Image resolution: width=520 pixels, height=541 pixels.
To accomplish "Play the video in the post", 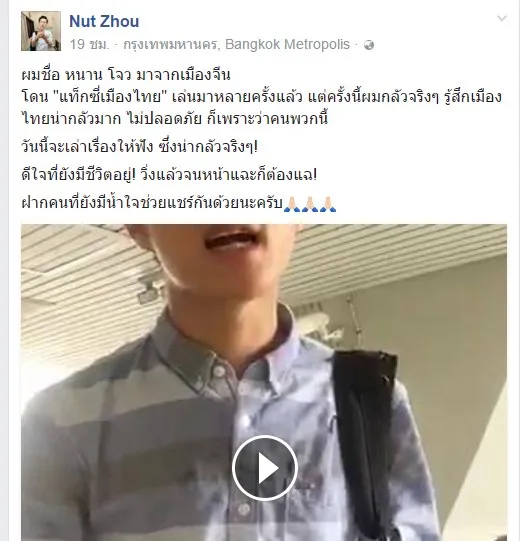I will [x=265, y=468].
